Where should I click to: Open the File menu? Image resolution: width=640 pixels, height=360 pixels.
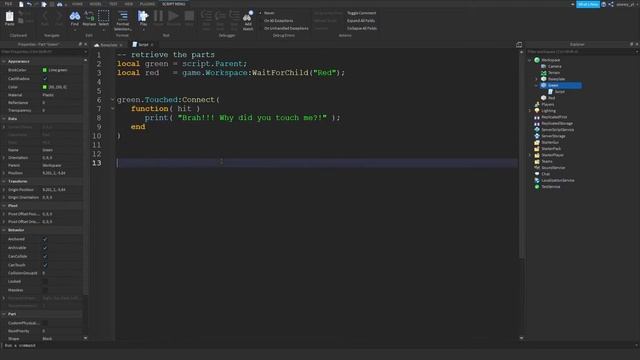tap(8, 4)
